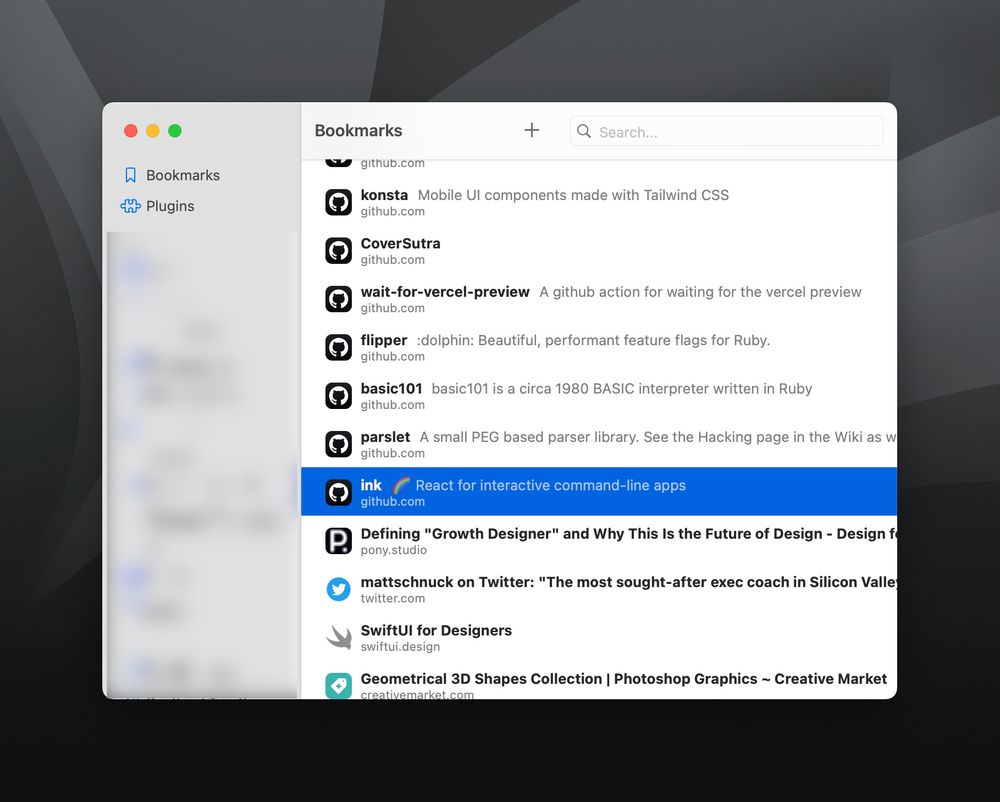Click the magnifier icon in search

click(x=584, y=131)
